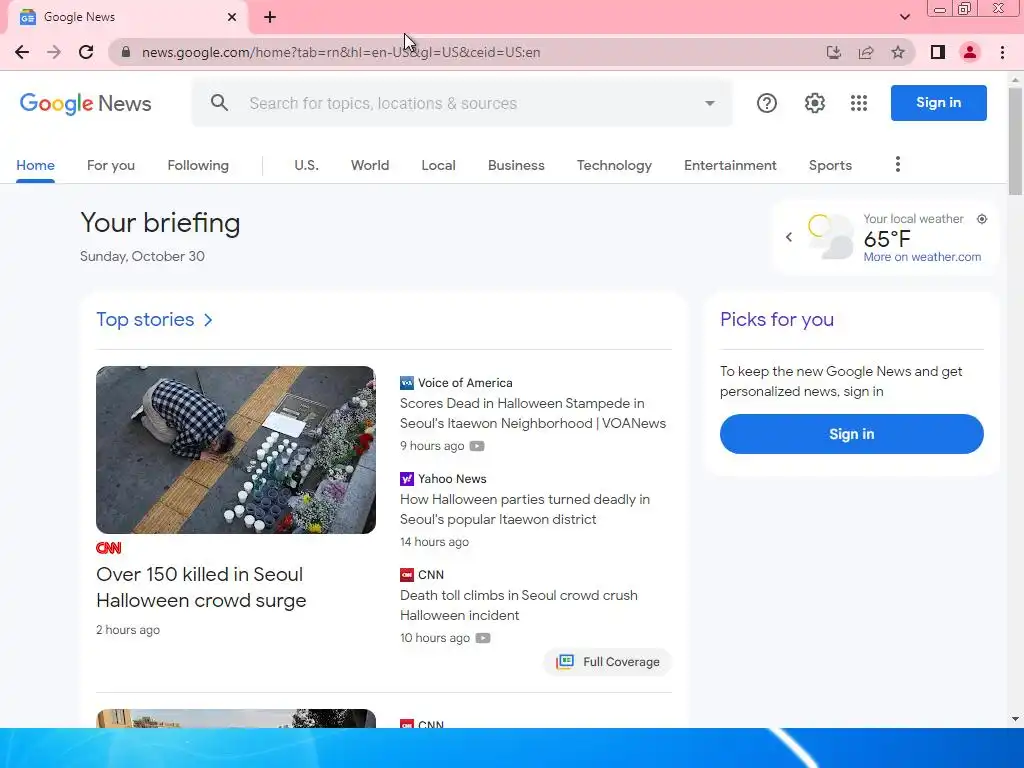1024x768 pixels.
Task: Click the Google News logo
Action: 86,103
